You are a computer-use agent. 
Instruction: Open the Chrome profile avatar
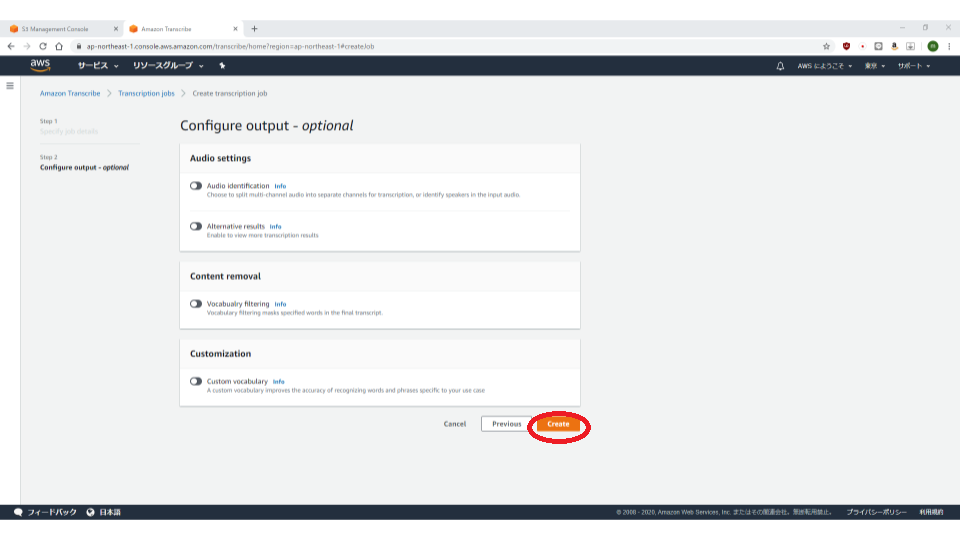932,47
